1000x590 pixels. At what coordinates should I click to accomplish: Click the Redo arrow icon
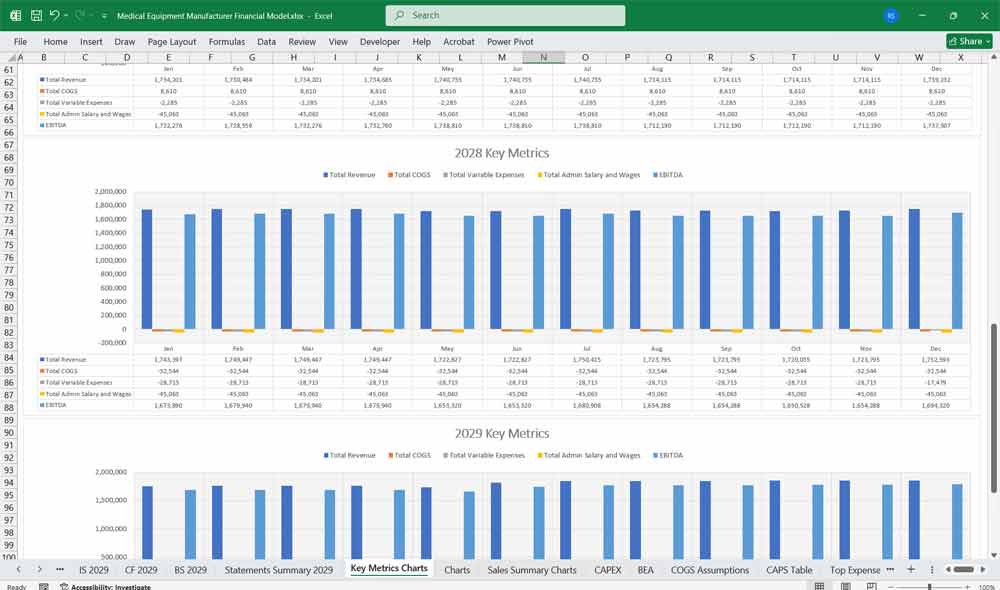(80, 16)
